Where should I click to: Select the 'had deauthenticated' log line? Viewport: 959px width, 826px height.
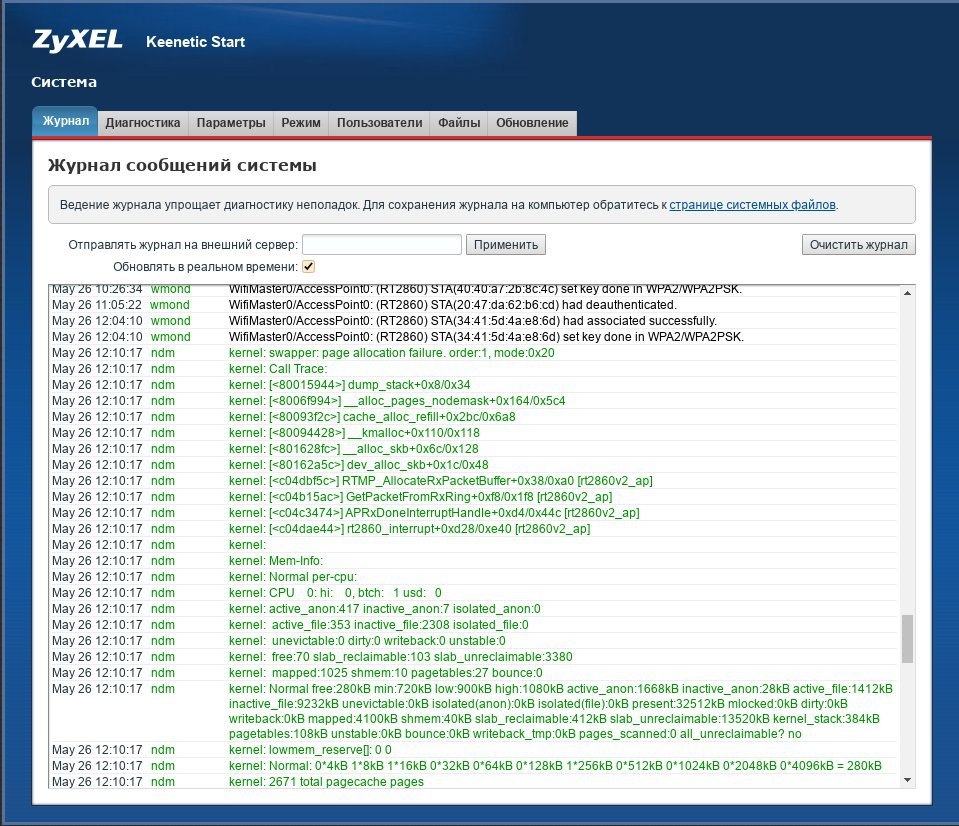pos(474,304)
